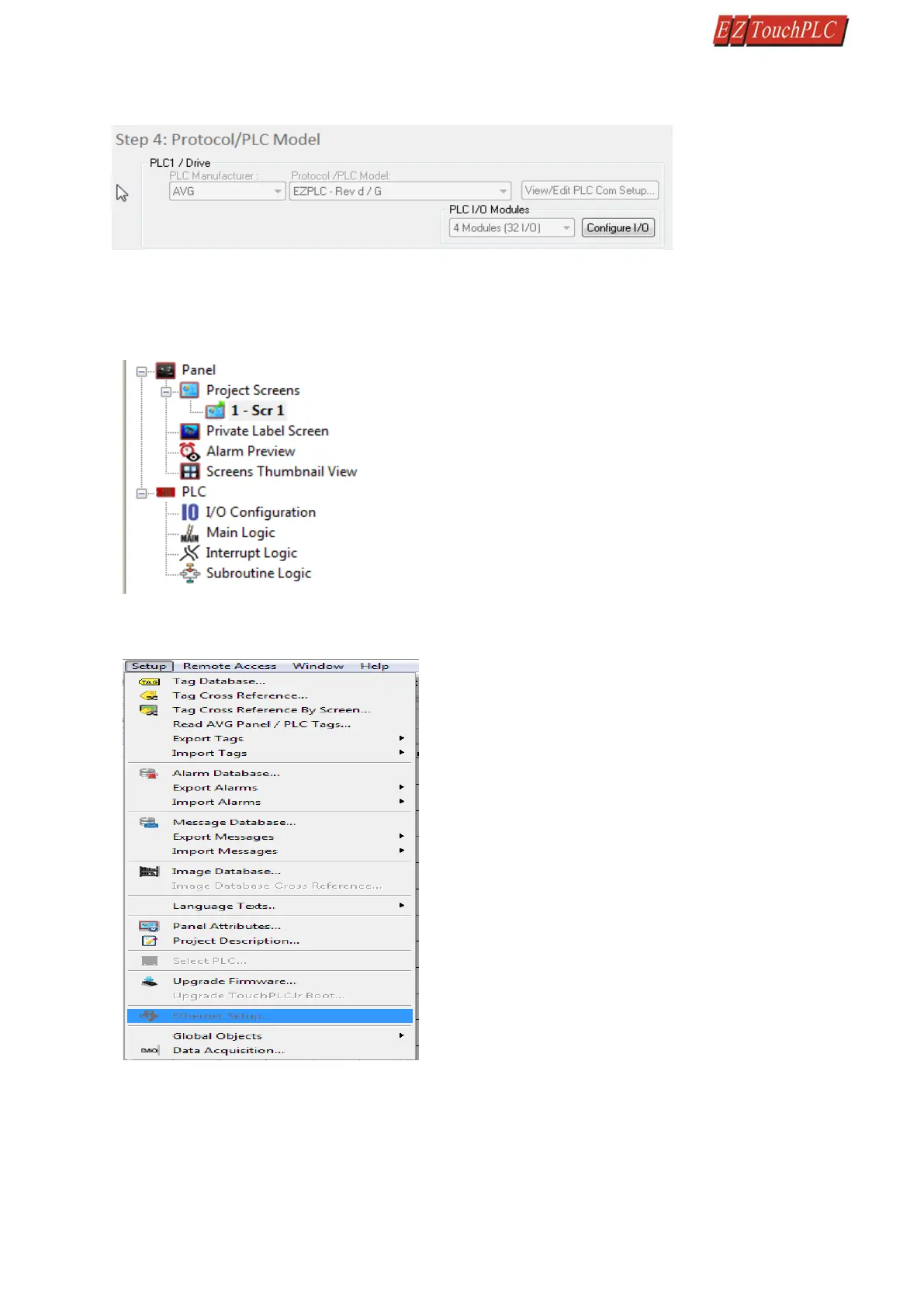
Task: Click the DAQ icon for Data Acquisition
Action: tap(149, 1050)
